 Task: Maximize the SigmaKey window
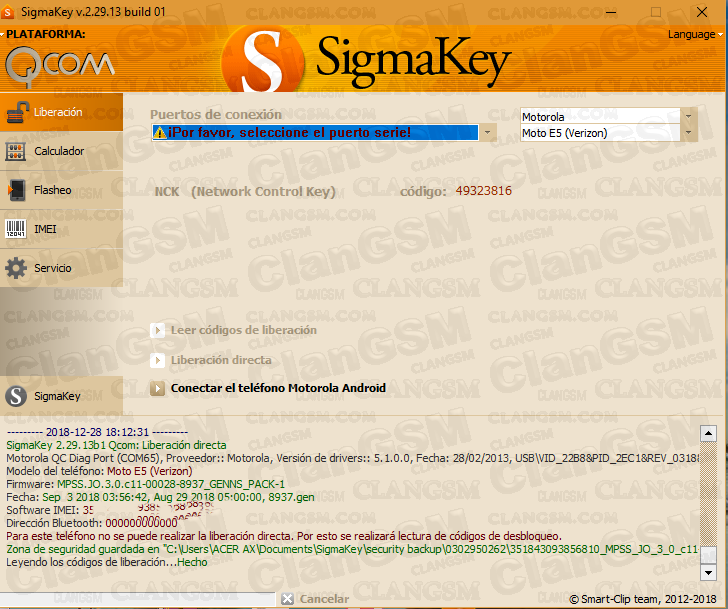pos(656,12)
